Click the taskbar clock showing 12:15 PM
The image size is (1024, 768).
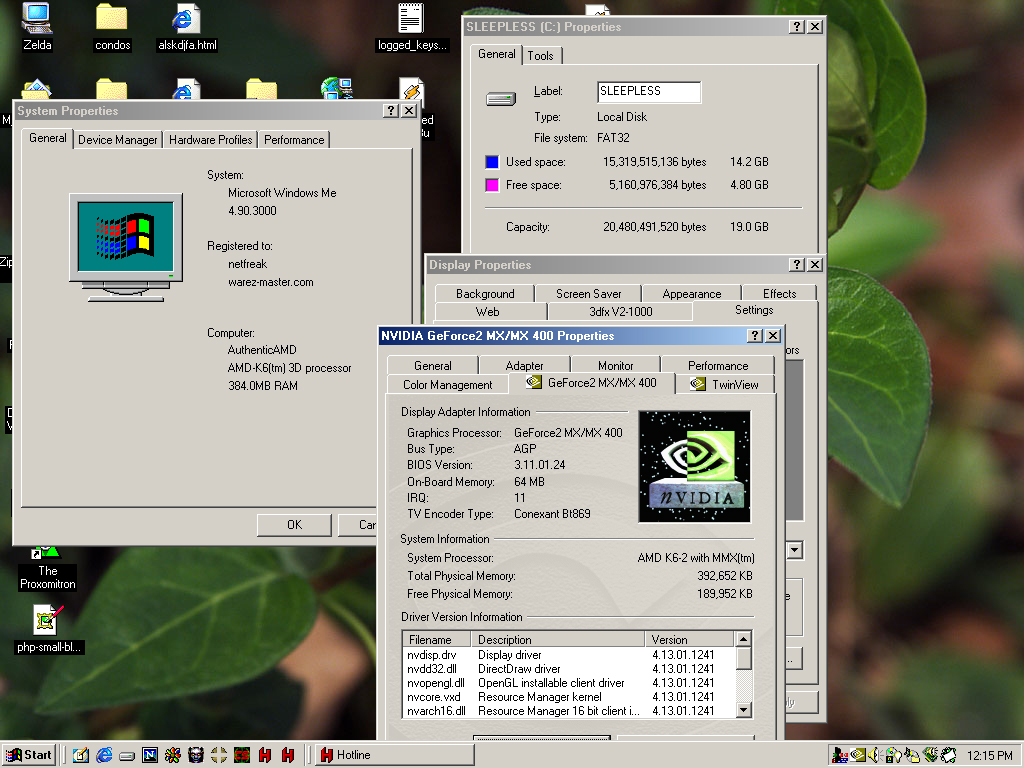989,756
